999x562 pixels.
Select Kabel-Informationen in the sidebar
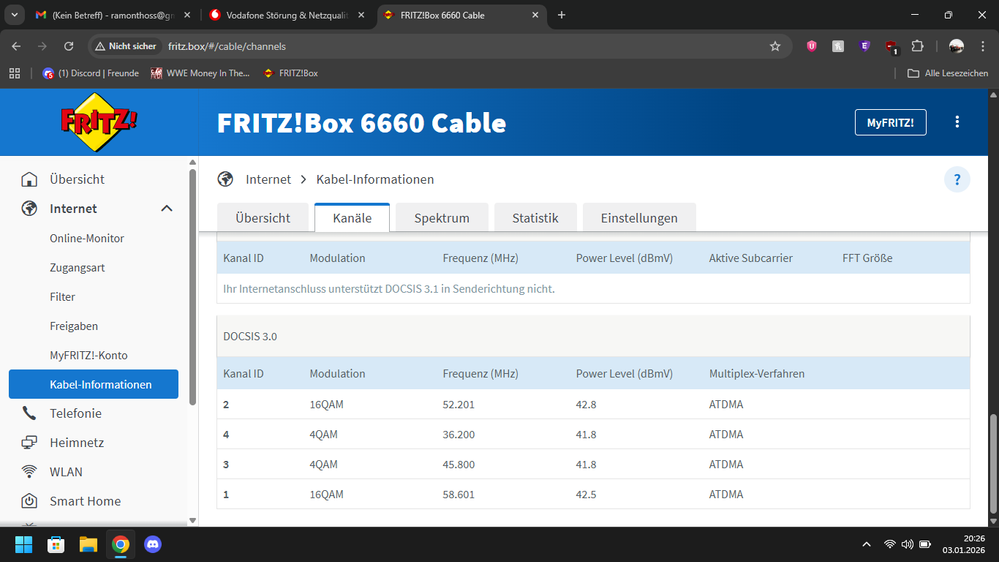[x=94, y=384]
